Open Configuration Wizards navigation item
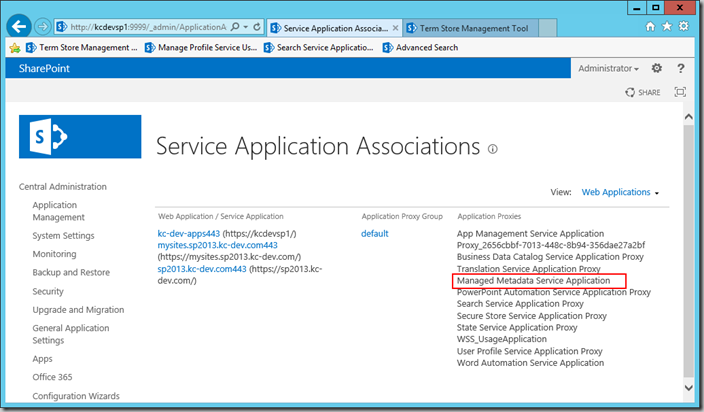Image resolution: width=704 pixels, height=412 pixels. [76, 396]
